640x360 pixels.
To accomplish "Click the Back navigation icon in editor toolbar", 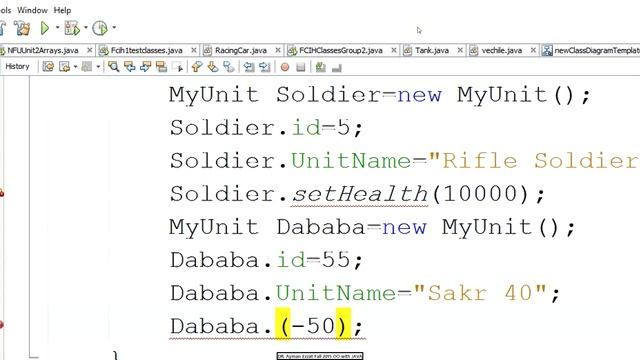I will point(64,67).
